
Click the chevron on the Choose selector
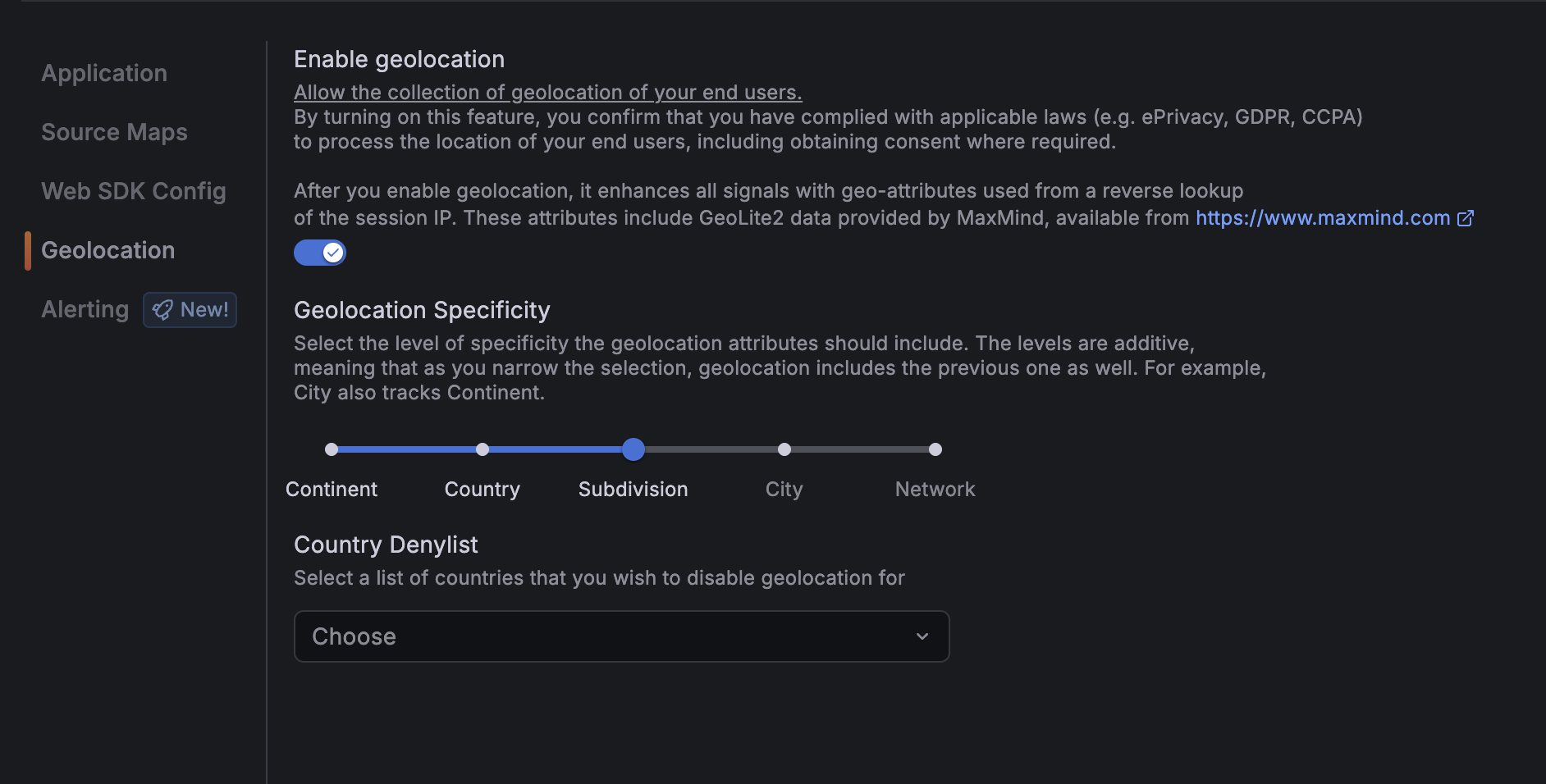pos(922,636)
